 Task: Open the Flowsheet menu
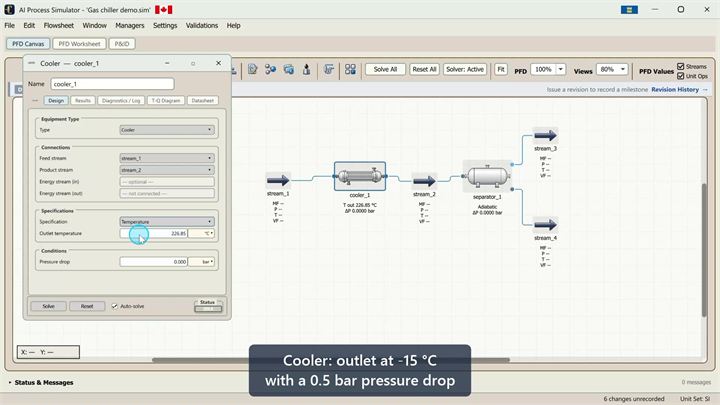[x=58, y=25]
